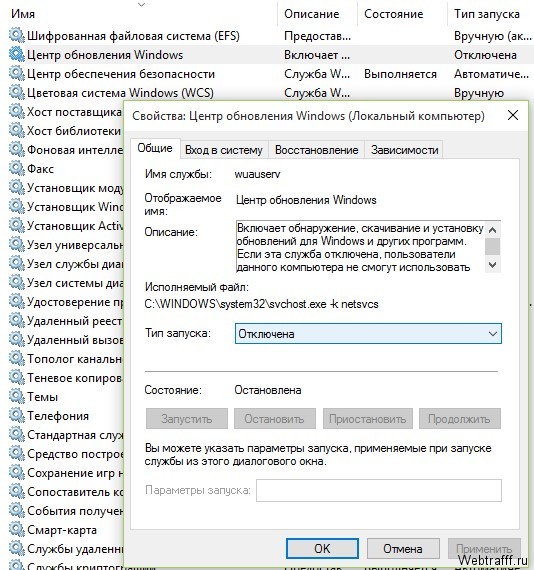Click the Приостановить button

tap(368, 419)
